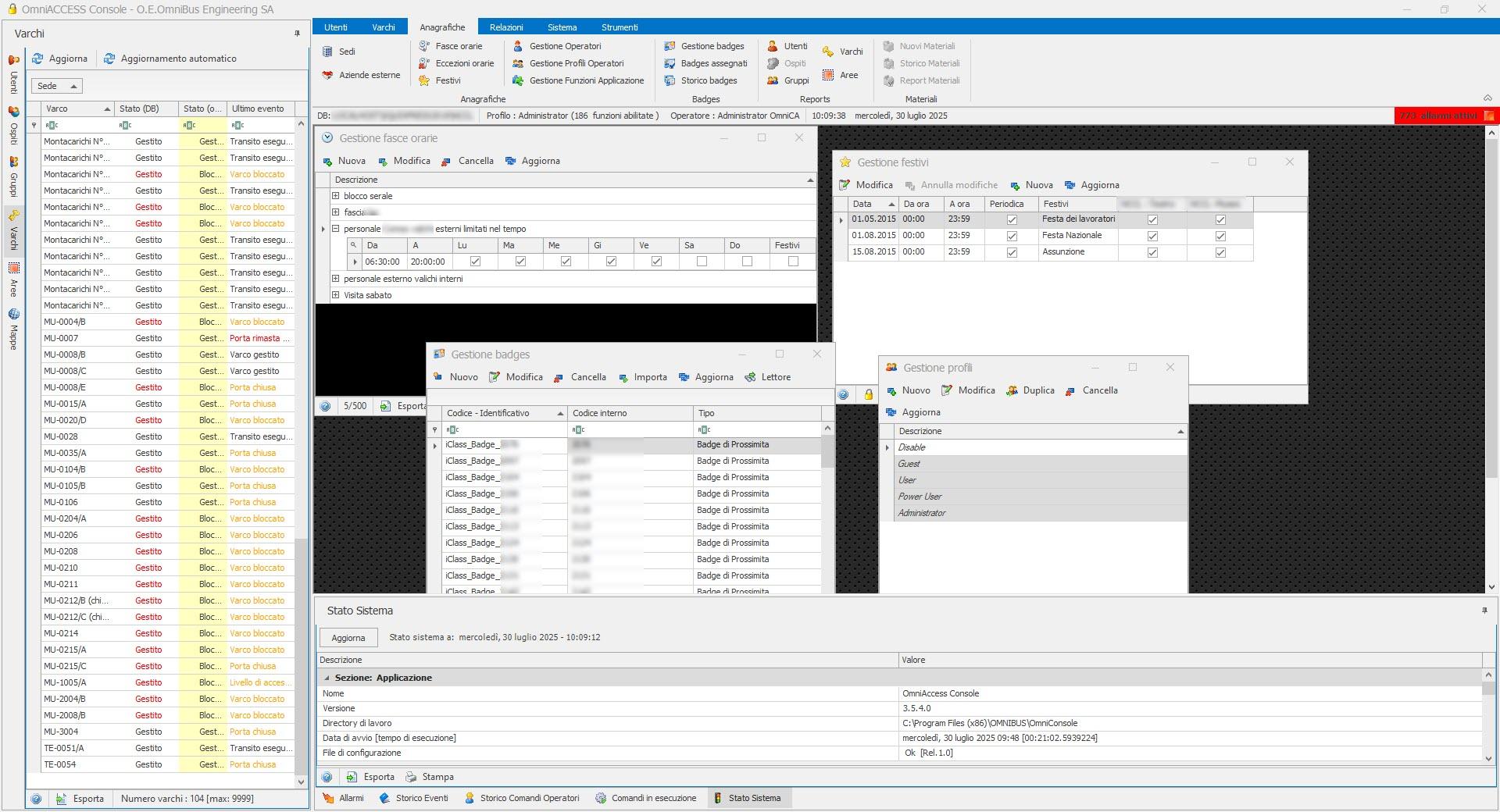This screenshot has width=1500, height=812.
Task: Collapse the ribbon with the chevron
Action: tap(1487, 98)
